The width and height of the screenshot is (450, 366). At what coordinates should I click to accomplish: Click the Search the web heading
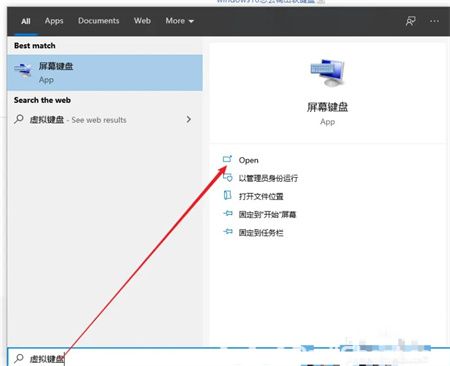tap(42, 100)
